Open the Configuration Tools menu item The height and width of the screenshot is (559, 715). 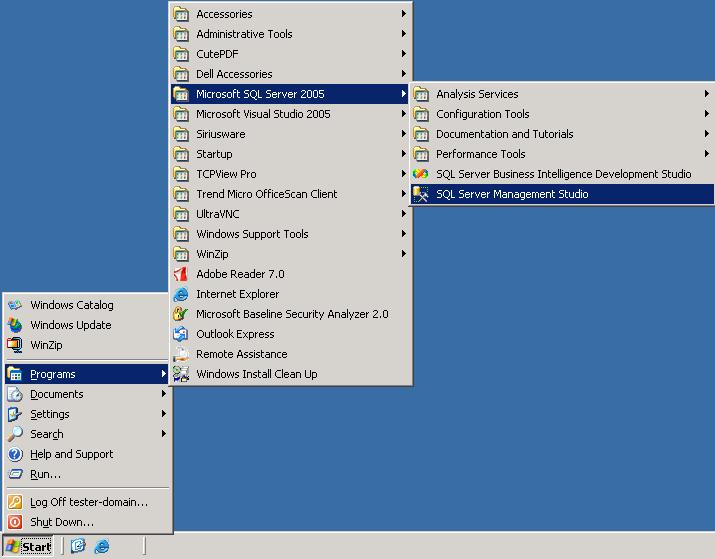click(482, 114)
